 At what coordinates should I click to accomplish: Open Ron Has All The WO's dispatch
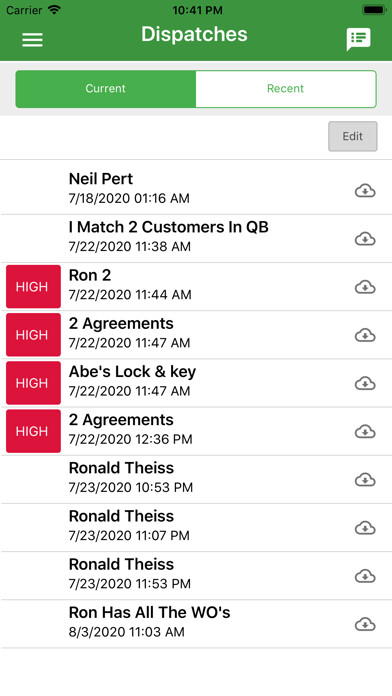196,624
